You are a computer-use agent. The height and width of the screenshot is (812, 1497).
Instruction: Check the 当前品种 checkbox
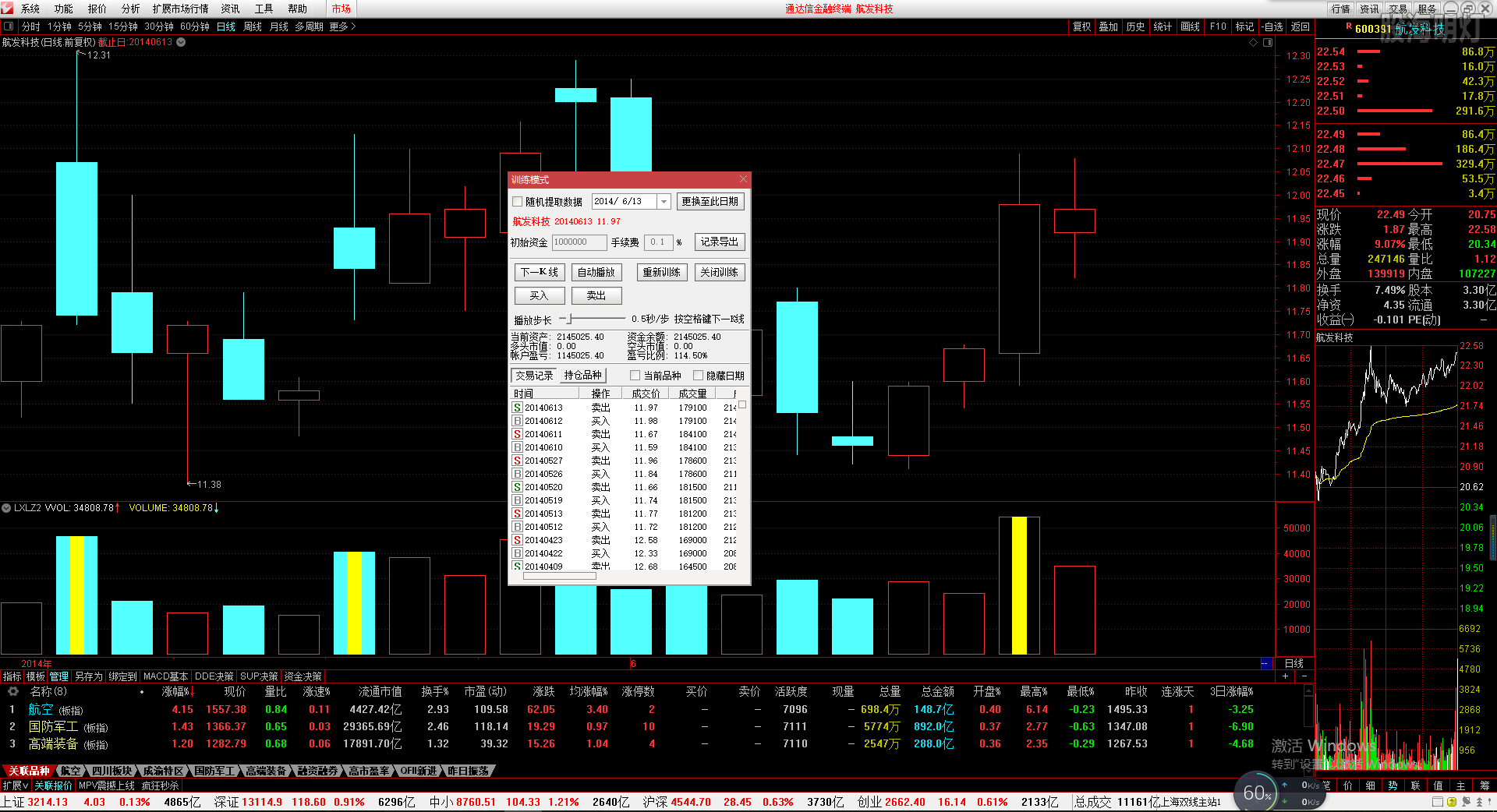click(635, 376)
